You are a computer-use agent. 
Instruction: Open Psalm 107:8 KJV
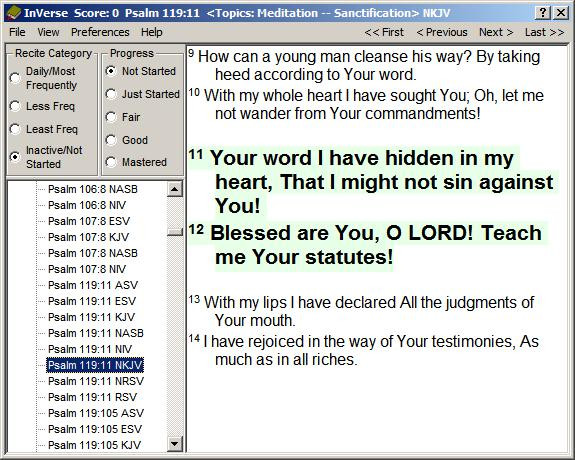pyautogui.click(x=88, y=237)
